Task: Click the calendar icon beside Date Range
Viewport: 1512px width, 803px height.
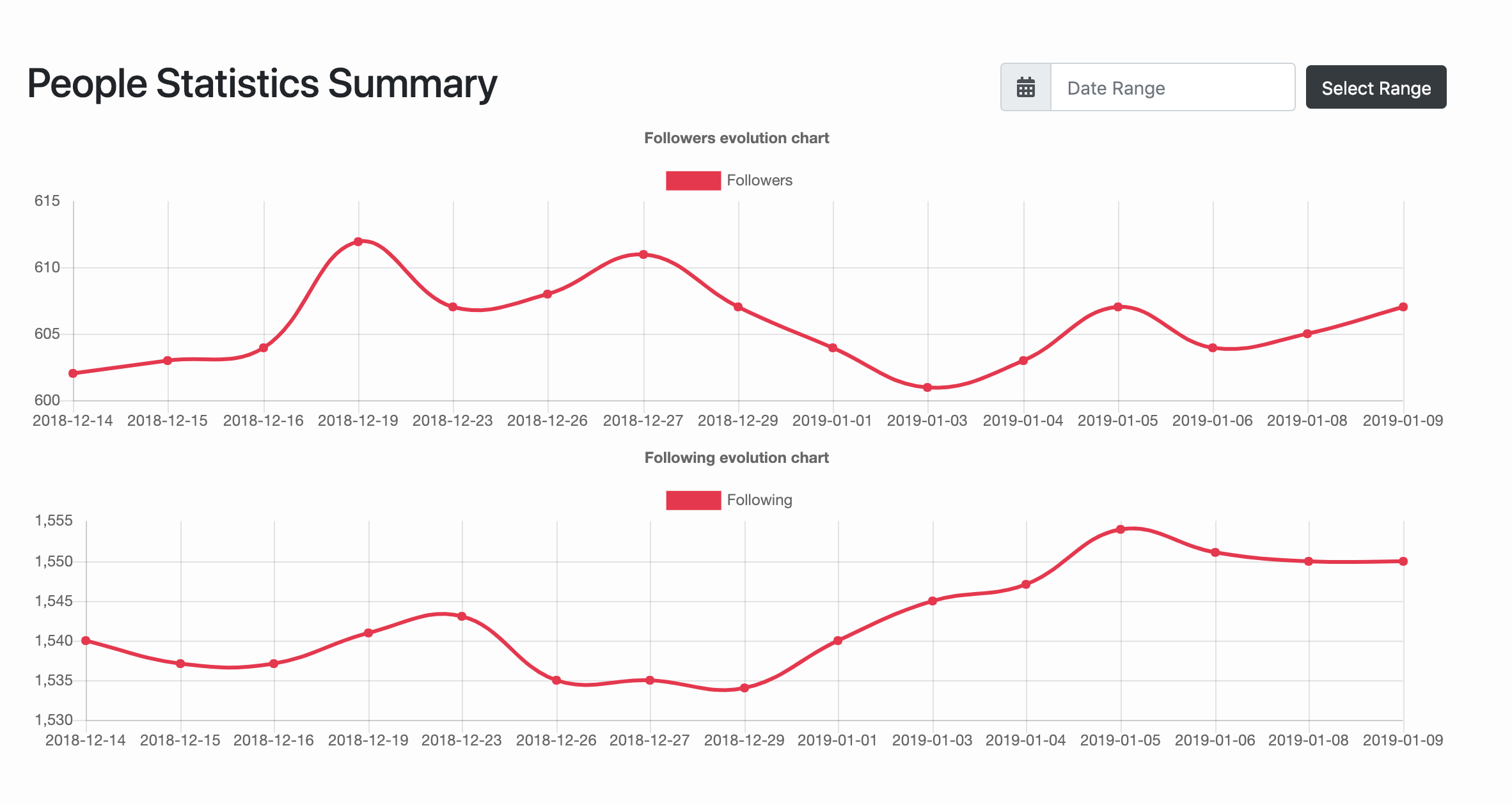Action: [1025, 88]
